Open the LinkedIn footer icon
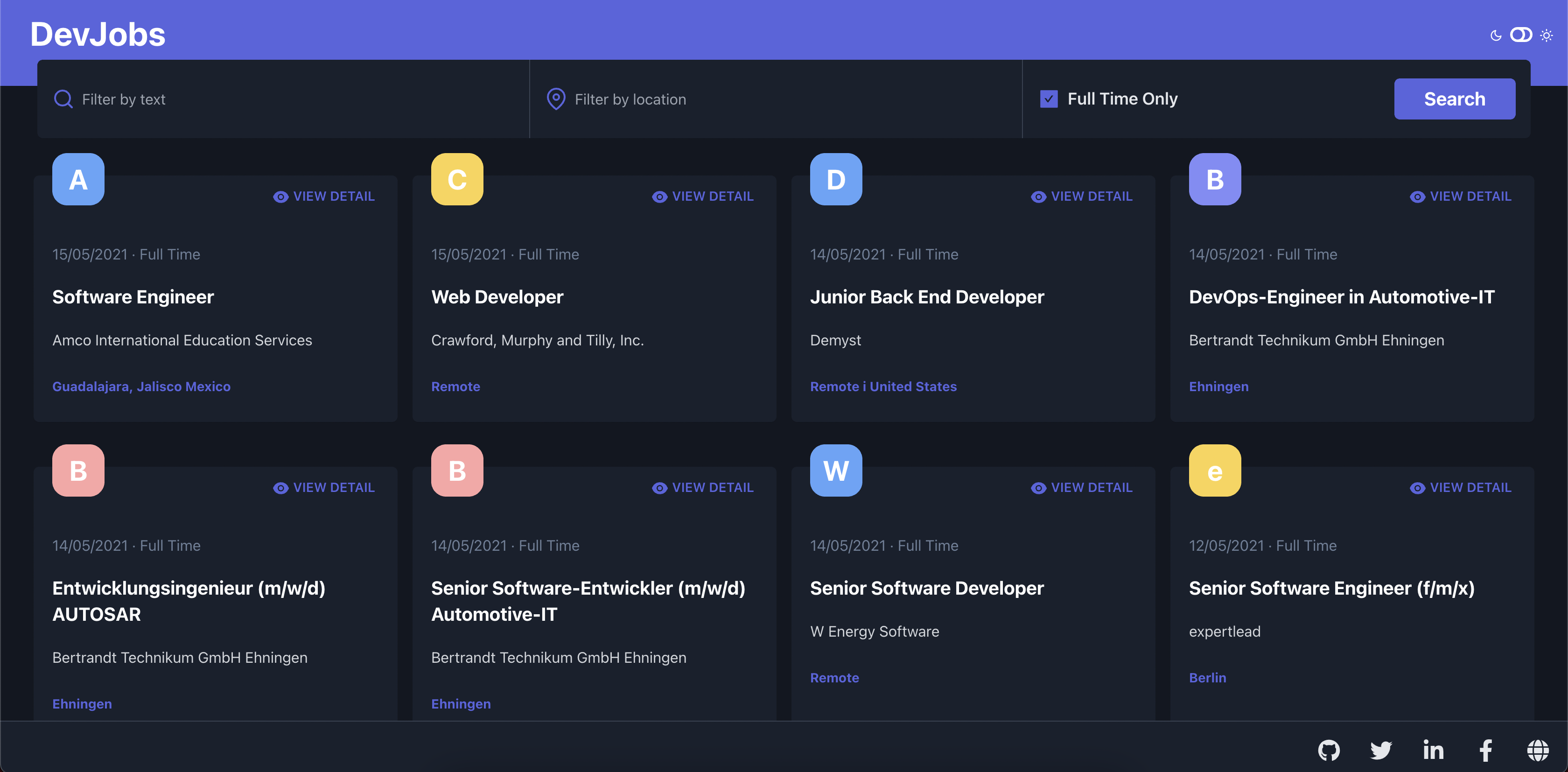 (1433, 750)
